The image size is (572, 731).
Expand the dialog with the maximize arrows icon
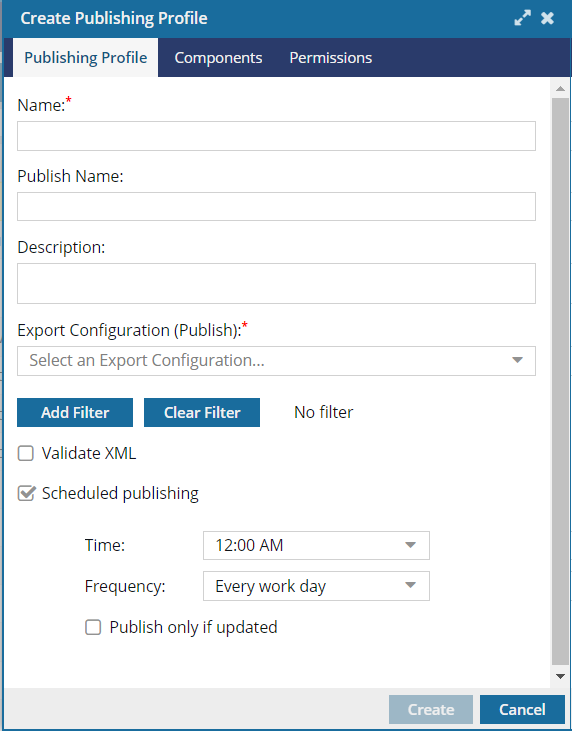[523, 18]
